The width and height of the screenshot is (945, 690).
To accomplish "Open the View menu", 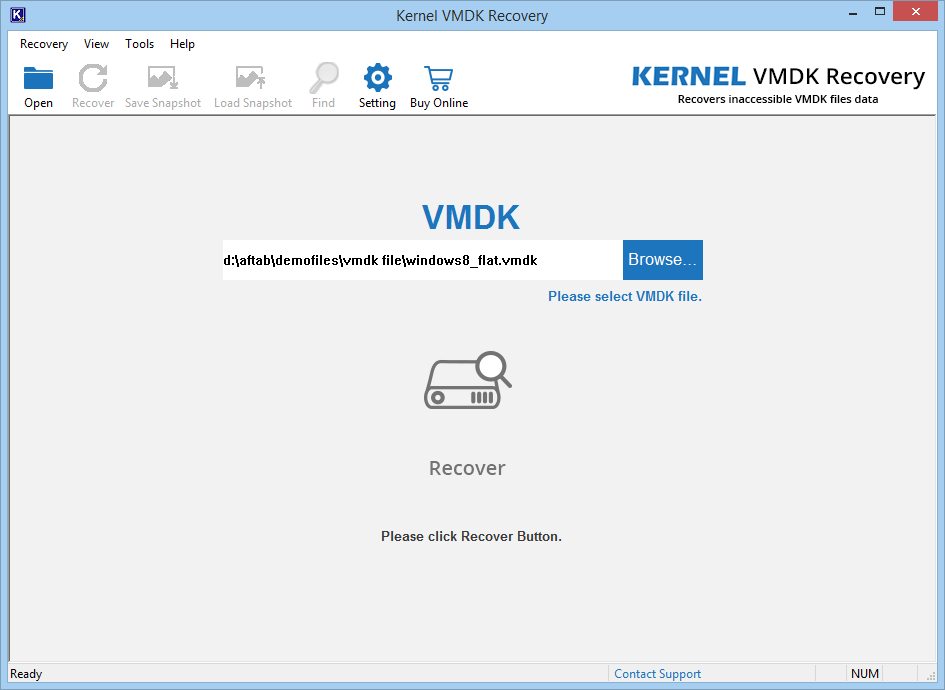I will pos(96,44).
